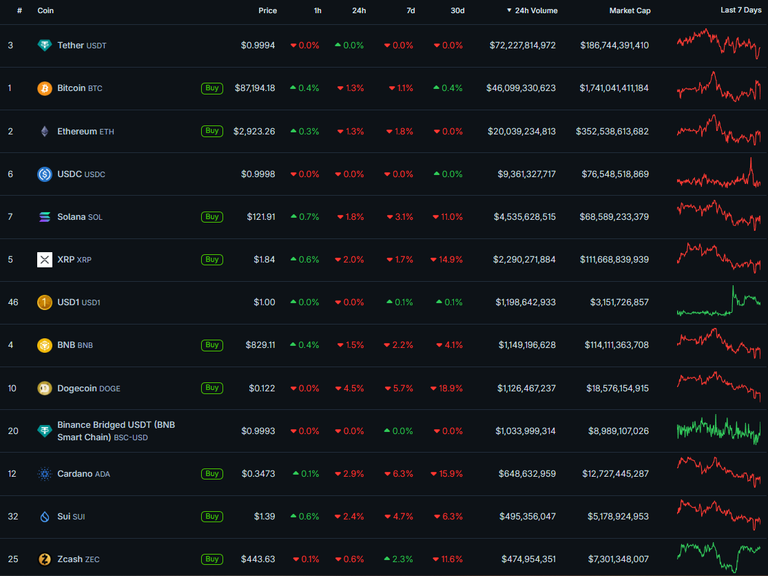
Task: Click Buy button for Zcash
Action: (212, 559)
